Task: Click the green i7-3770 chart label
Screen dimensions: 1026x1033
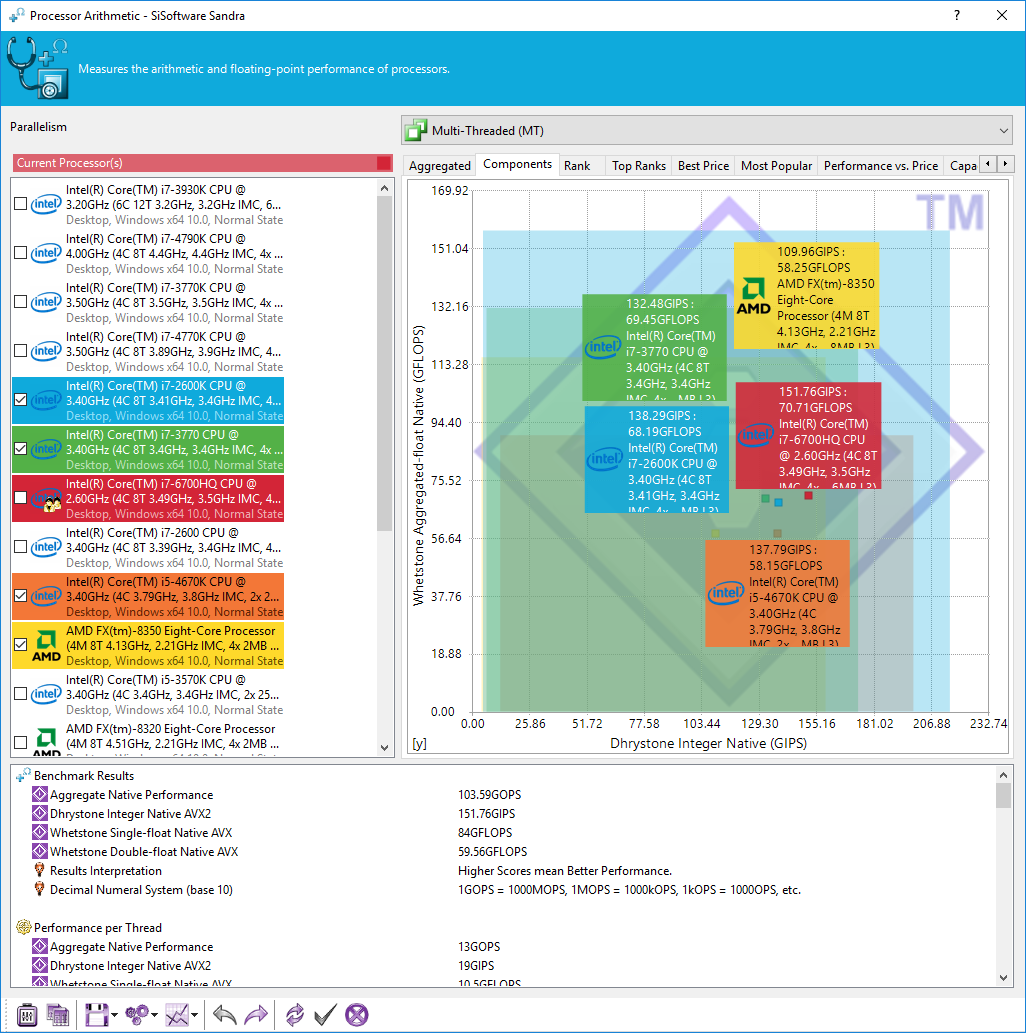Action: point(654,347)
